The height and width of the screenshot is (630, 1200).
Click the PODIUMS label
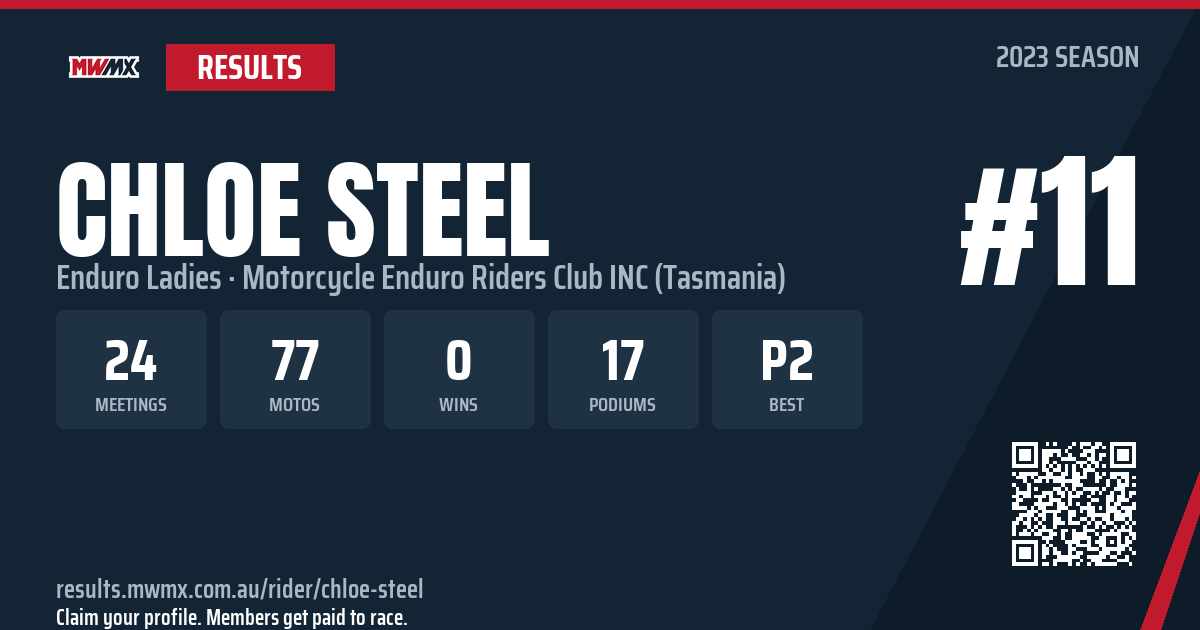(623, 405)
